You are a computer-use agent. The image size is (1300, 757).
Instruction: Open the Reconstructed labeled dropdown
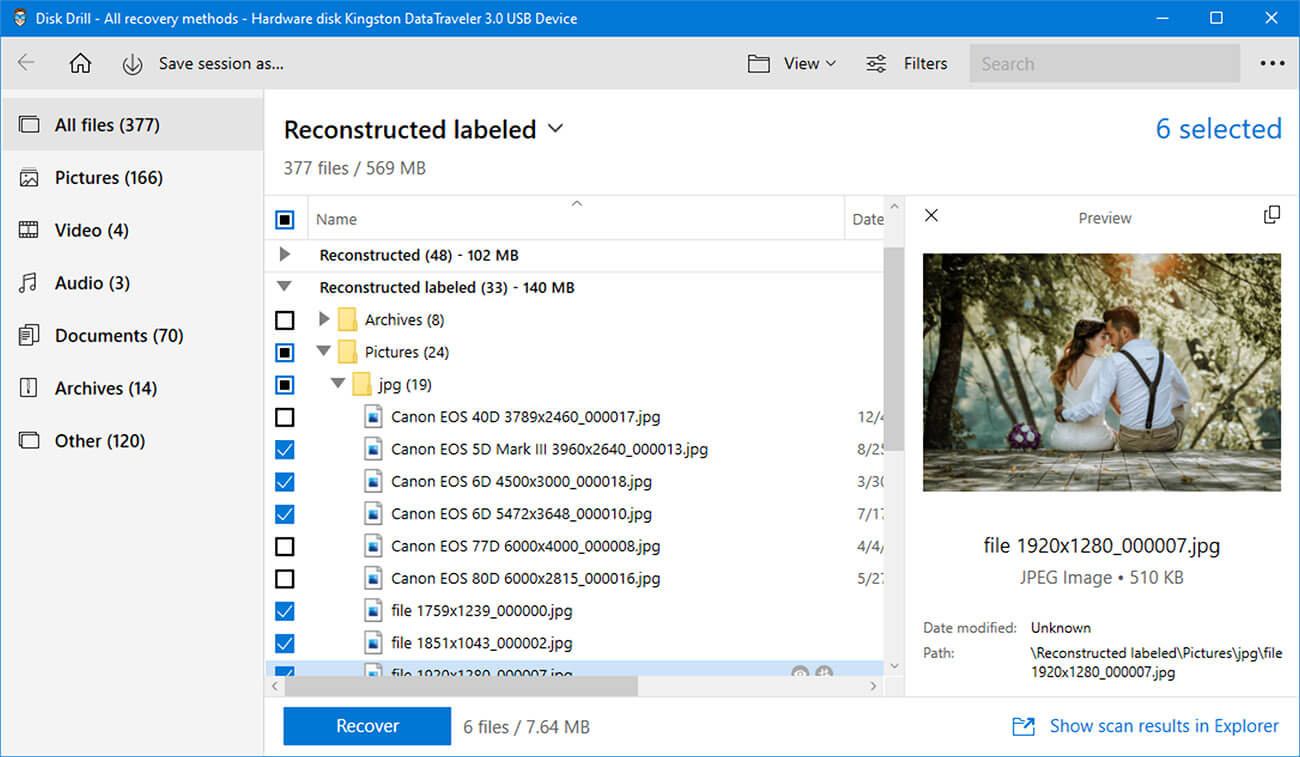point(556,129)
